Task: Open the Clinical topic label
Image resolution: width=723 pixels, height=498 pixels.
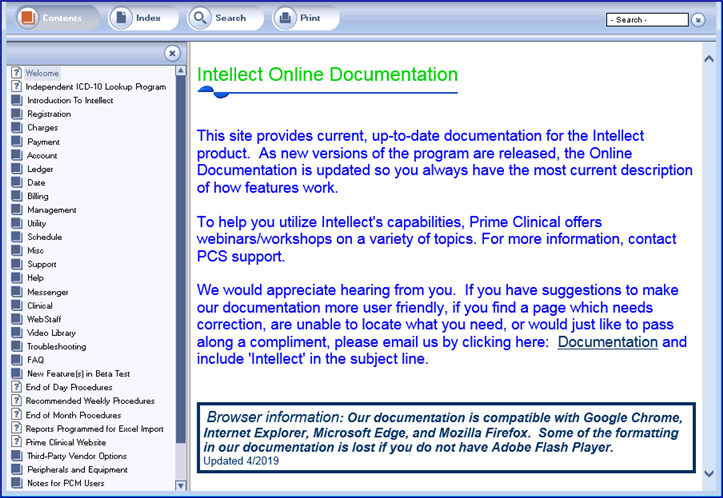Action: (40, 305)
